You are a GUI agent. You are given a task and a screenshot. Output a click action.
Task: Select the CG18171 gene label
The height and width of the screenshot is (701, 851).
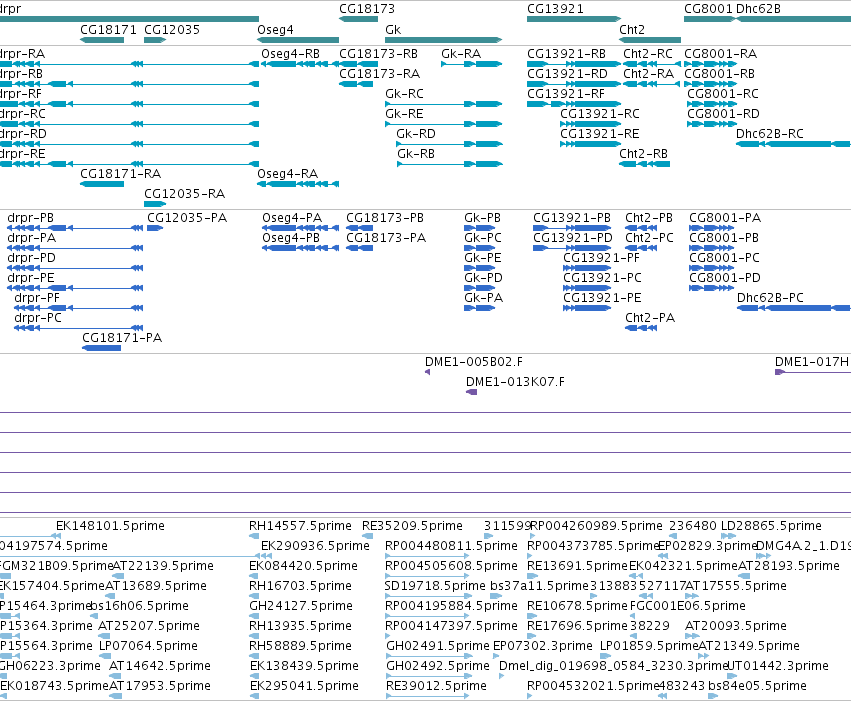click(108, 29)
